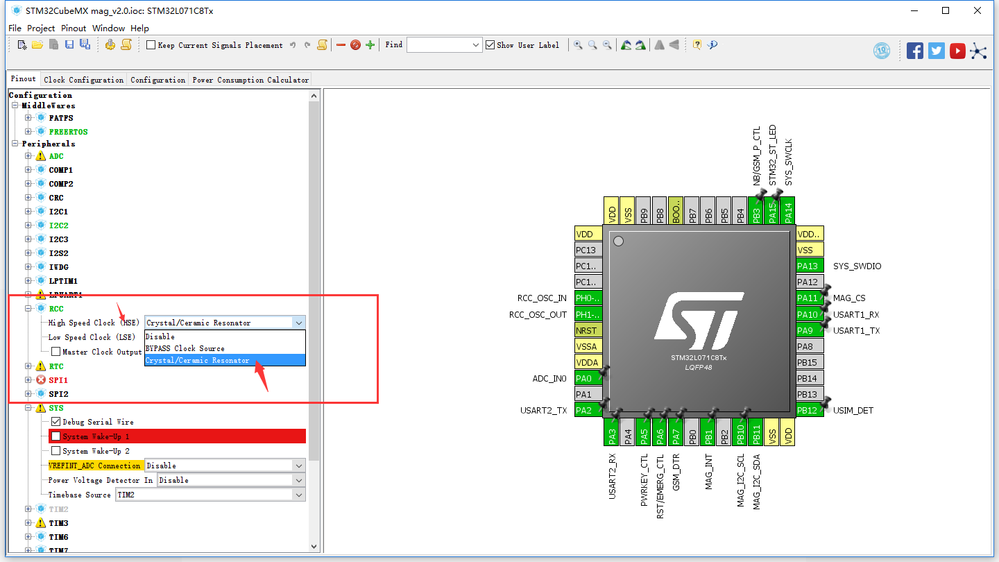Open the Pinout menu in menu bar
This screenshot has height=562, width=999.
[73, 28]
